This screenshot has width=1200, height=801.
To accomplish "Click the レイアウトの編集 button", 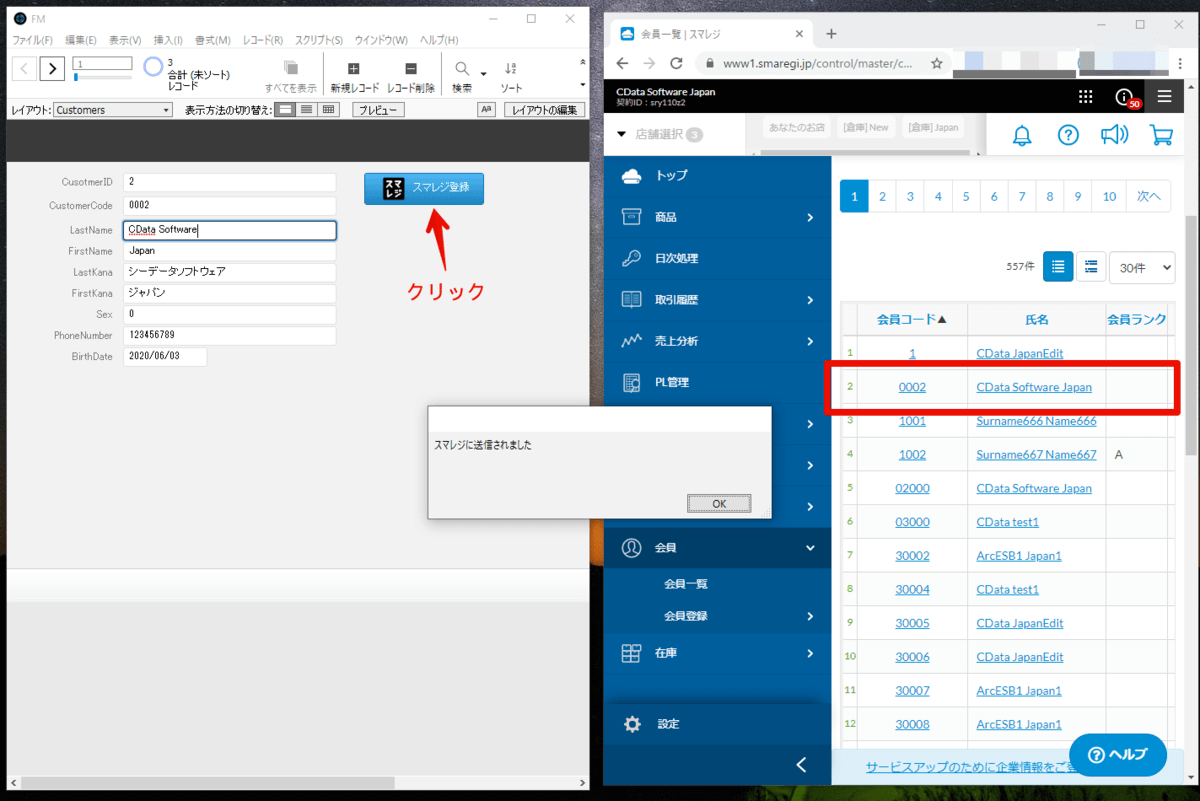I will tap(544, 110).
